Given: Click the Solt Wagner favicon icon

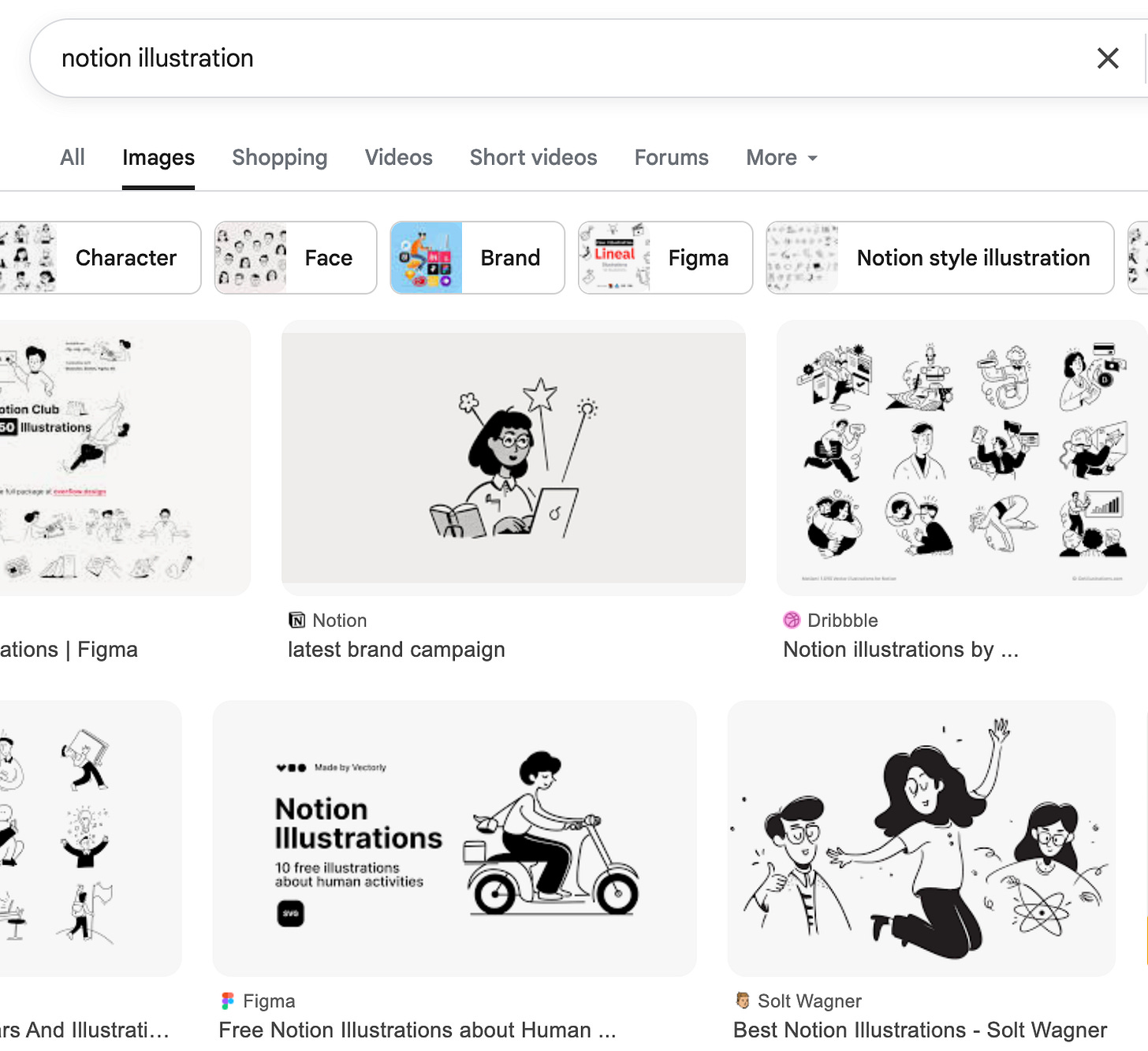Looking at the screenshot, I should click(742, 1001).
